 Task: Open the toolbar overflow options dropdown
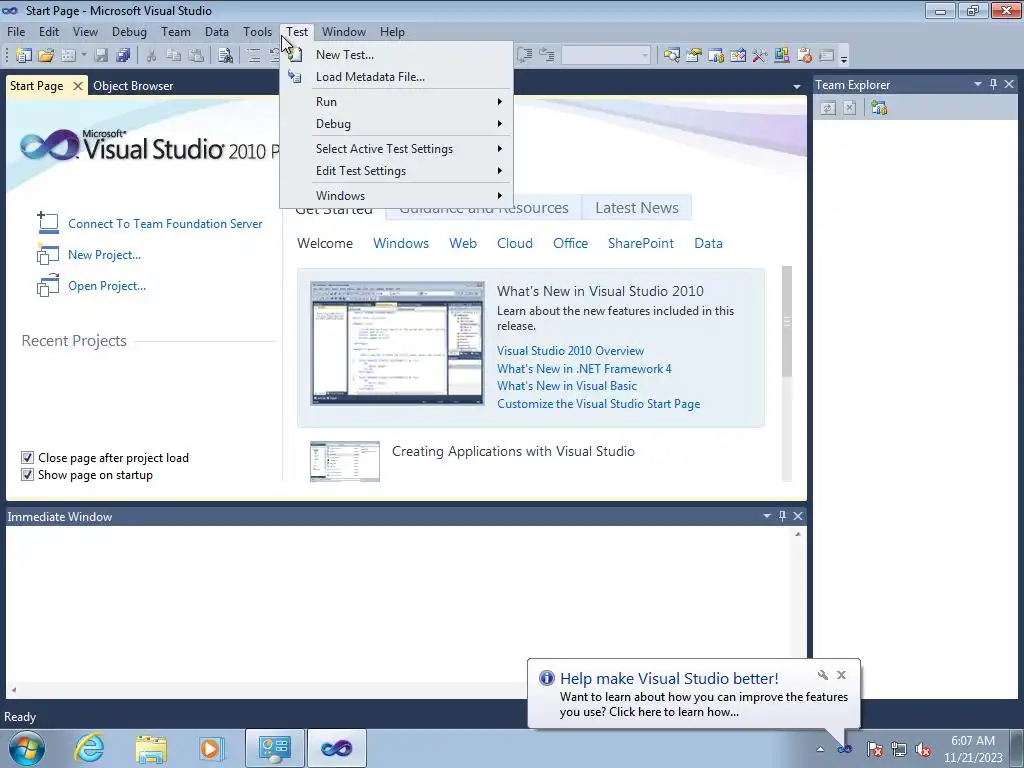(x=844, y=57)
